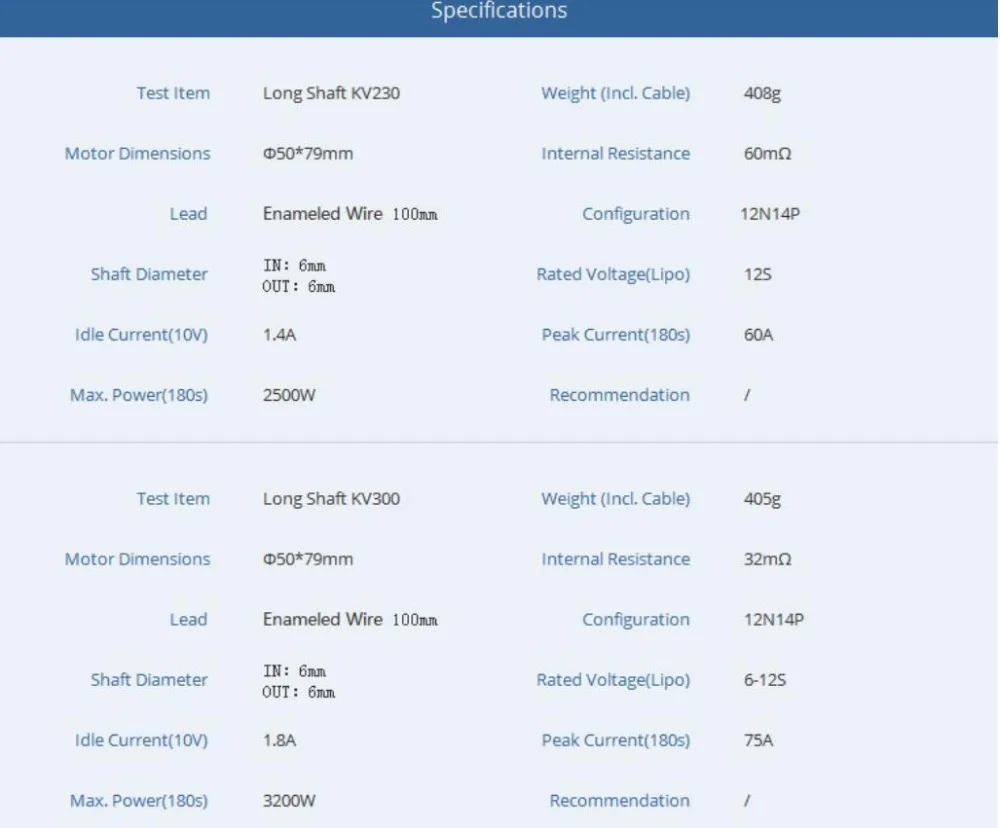Click the Specifications header title
Screen dimensions: 1000x828
pos(499,11)
